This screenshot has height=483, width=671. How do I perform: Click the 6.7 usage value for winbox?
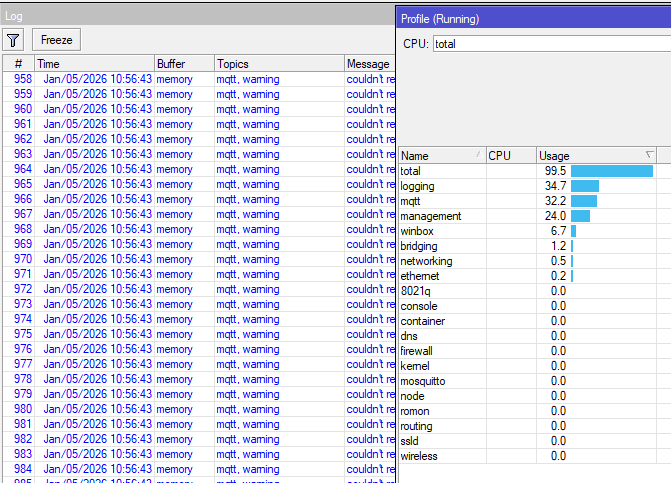[558, 231]
